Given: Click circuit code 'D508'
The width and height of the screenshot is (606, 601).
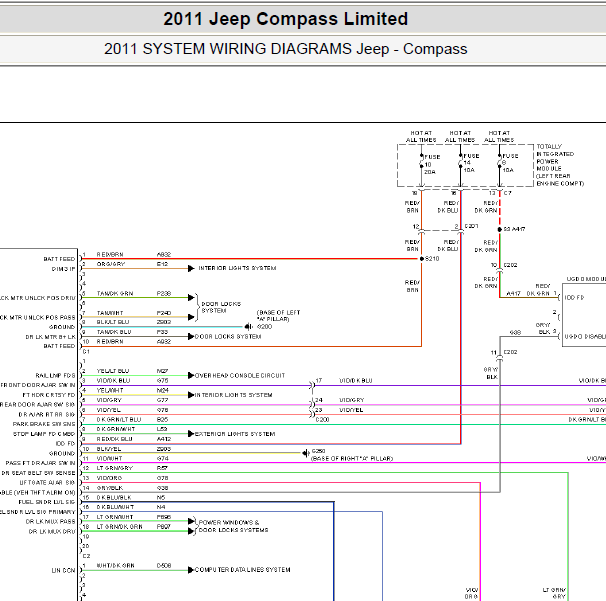Looking at the screenshot, I should pyautogui.click(x=164, y=565).
